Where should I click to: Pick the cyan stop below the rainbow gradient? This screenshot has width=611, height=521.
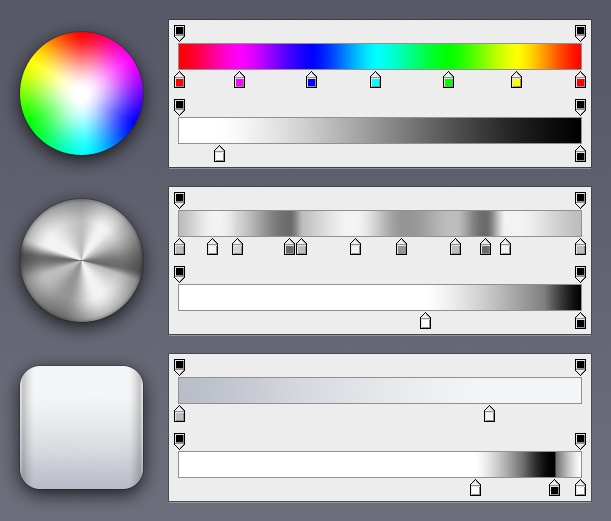[375, 81]
